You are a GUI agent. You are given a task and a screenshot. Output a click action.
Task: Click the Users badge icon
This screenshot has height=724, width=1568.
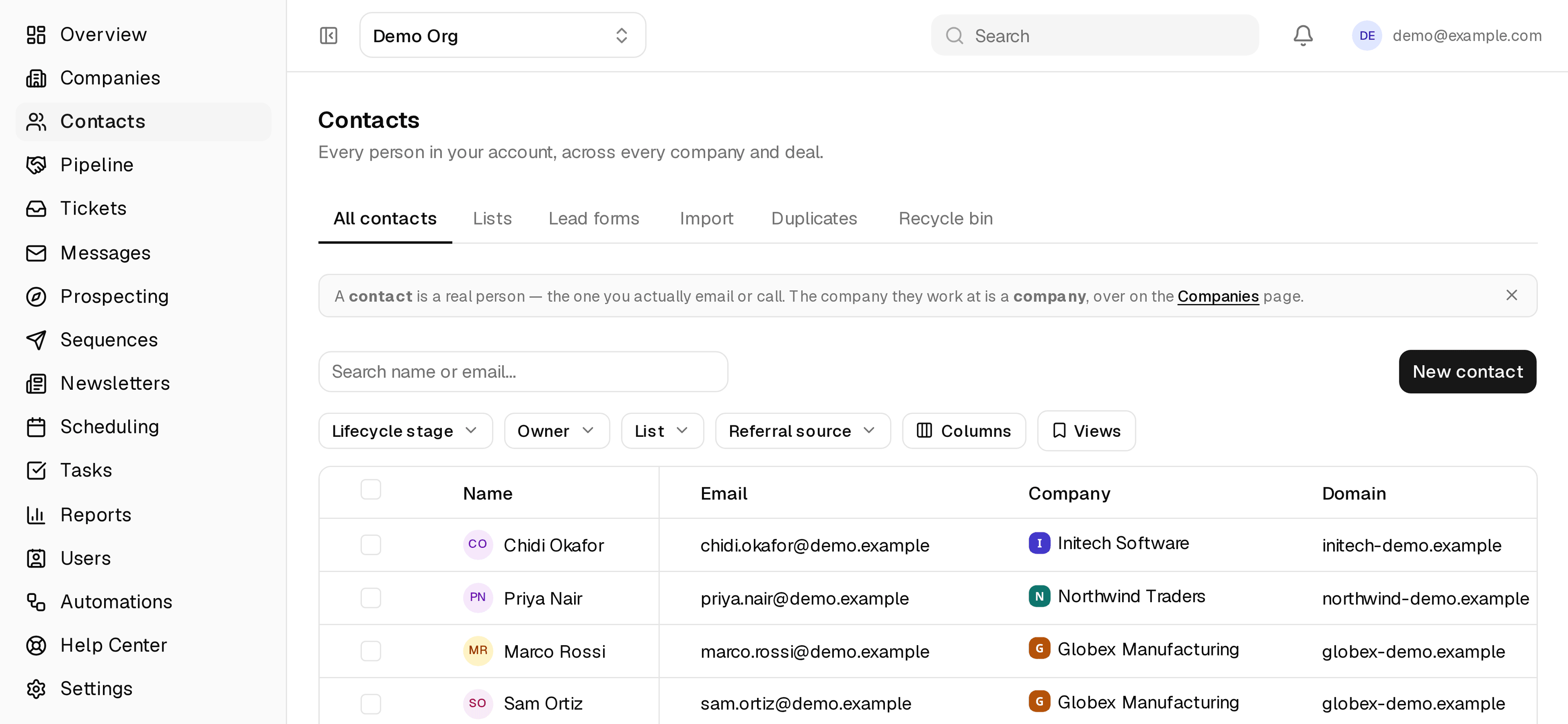click(x=36, y=559)
